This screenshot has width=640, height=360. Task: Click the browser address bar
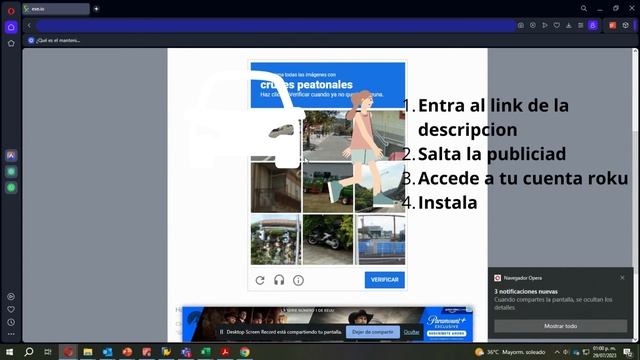tap(276, 25)
